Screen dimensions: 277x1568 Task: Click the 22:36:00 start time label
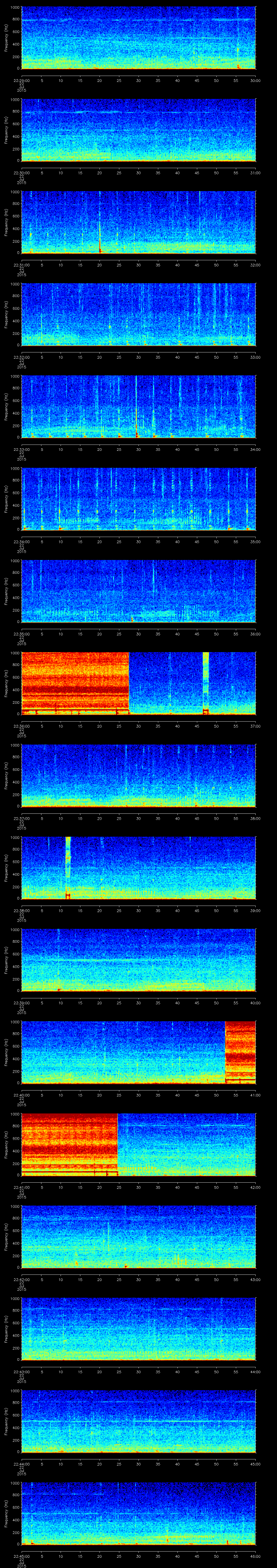21,726
